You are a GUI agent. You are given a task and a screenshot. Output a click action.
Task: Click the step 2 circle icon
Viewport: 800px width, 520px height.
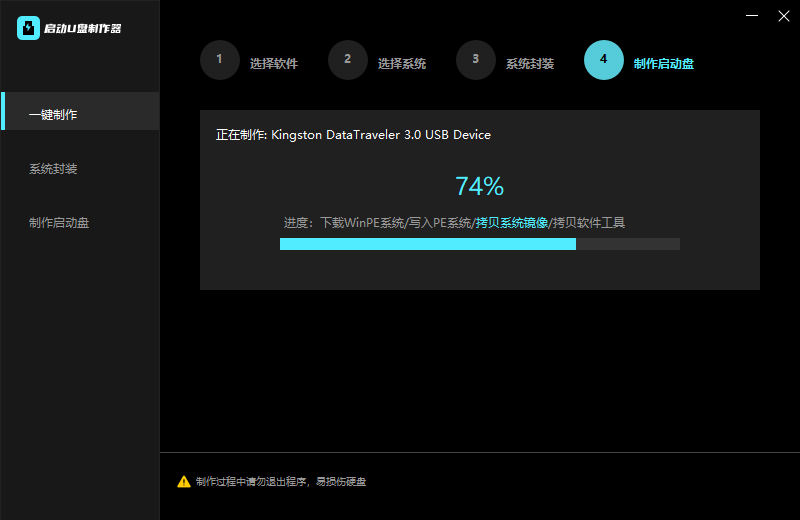pyautogui.click(x=347, y=59)
